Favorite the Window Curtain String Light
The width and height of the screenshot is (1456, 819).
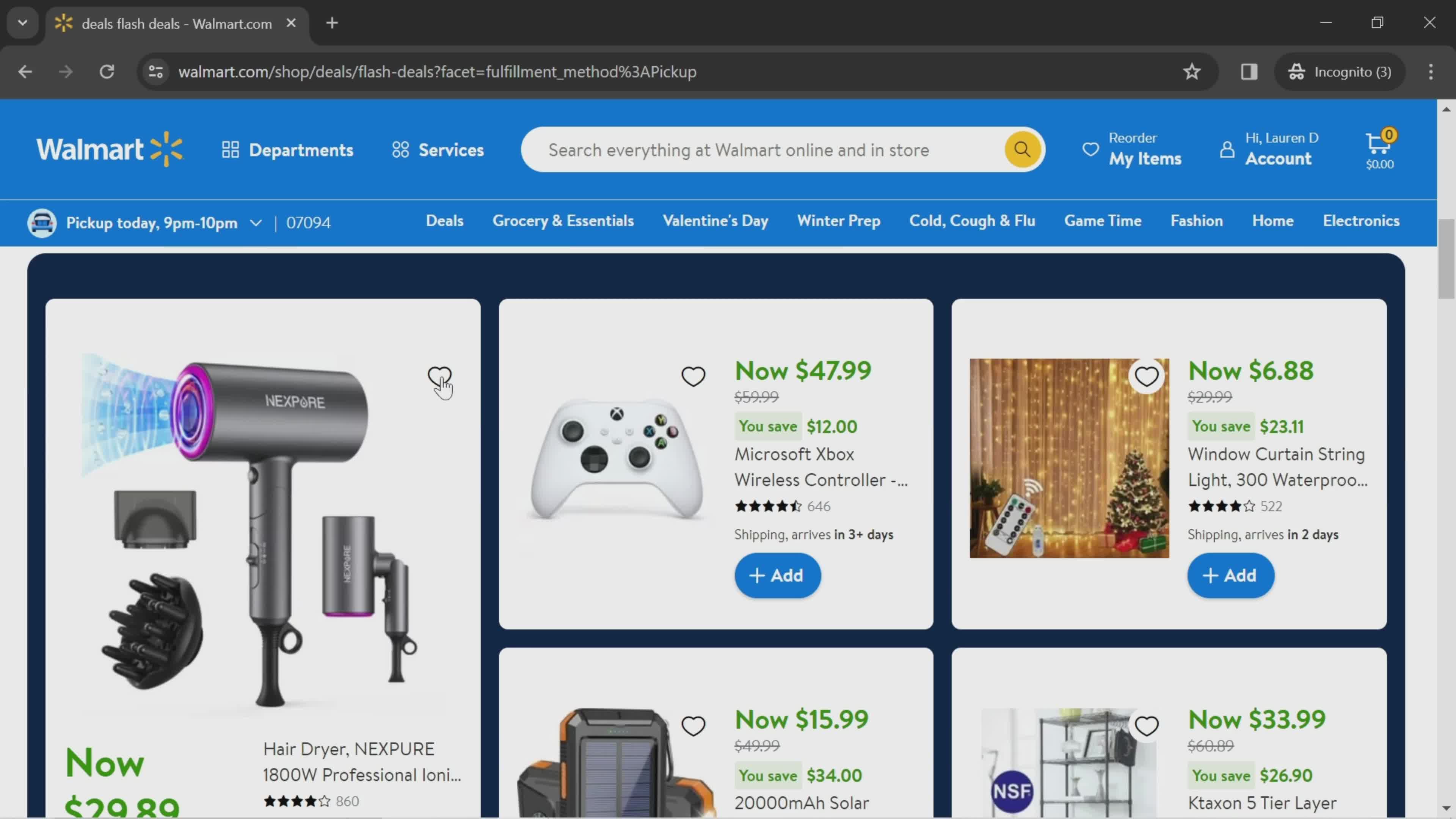pos(1146,376)
